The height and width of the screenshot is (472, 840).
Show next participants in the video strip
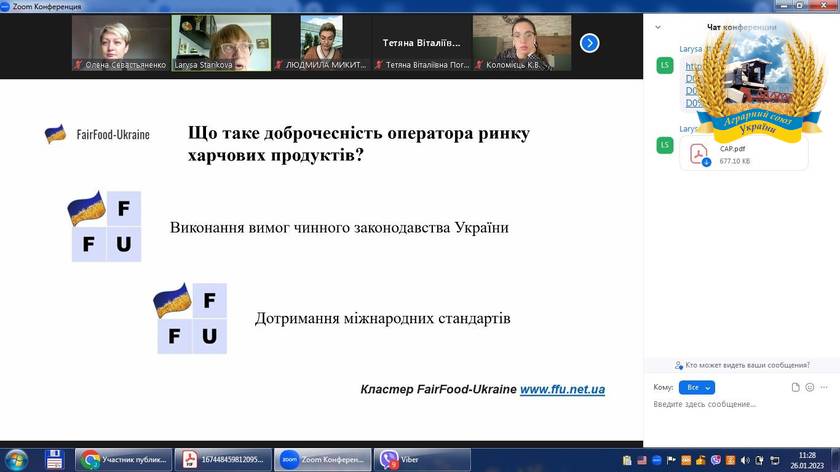(589, 43)
